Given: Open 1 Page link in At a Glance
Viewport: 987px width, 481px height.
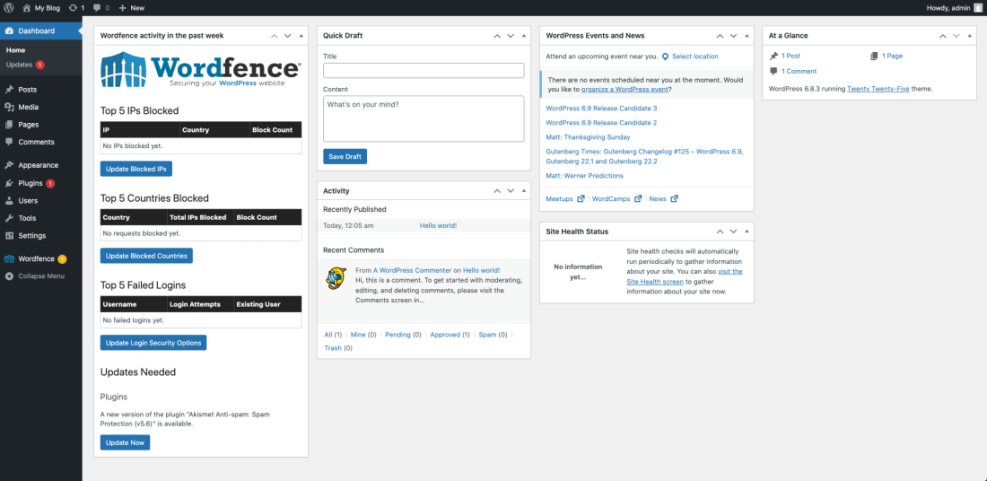Looking at the screenshot, I should (x=892, y=56).
